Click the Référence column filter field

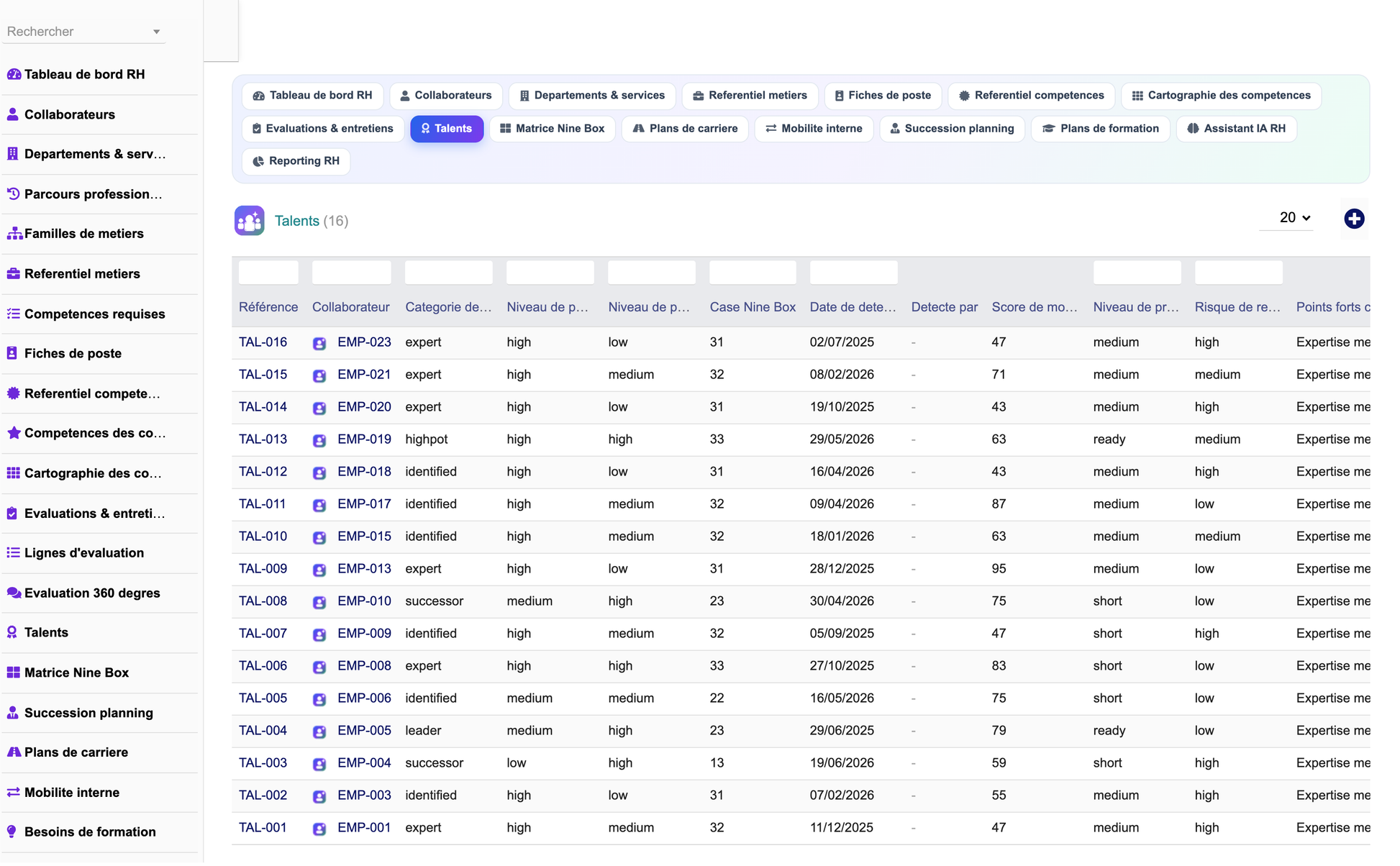pyautogui.click(x=268, y=273)
